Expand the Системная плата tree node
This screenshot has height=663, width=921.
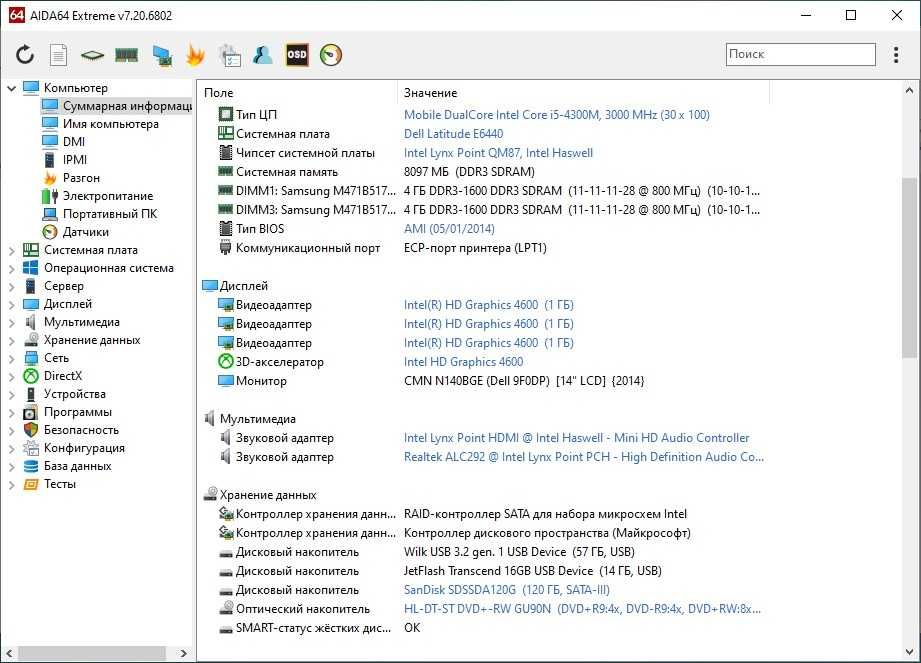click(x=11, y=251)
